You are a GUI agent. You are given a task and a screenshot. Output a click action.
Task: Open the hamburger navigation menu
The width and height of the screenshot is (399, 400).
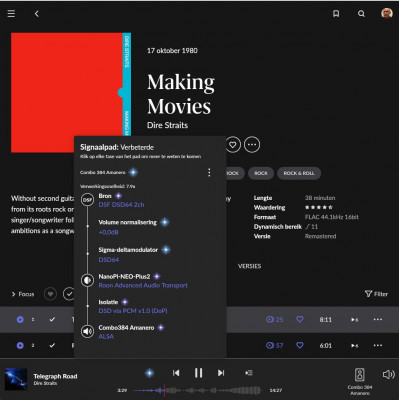11,14
